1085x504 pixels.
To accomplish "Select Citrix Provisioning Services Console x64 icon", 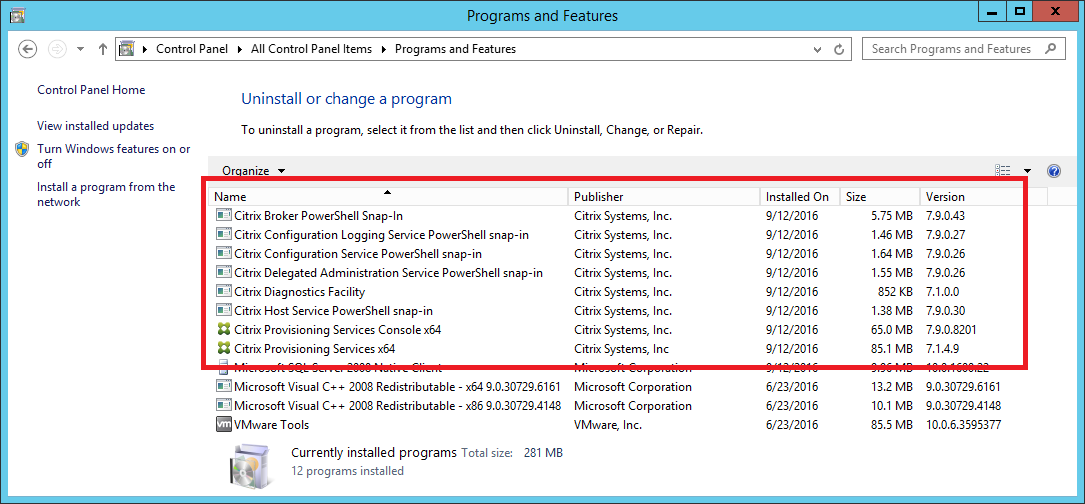I will click(x=223, y=330).
